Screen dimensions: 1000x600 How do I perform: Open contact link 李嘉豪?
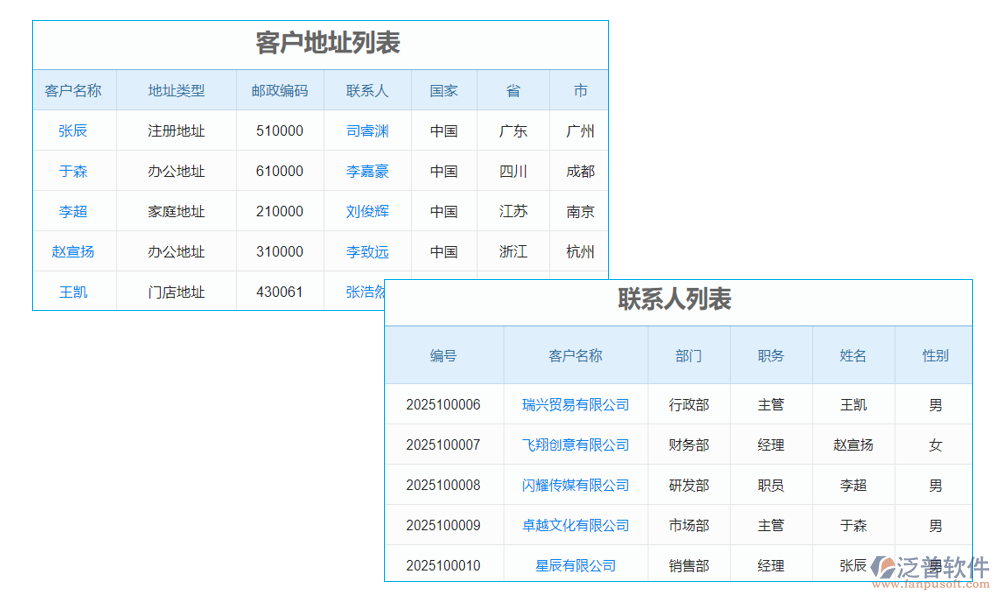click(367, 171)
